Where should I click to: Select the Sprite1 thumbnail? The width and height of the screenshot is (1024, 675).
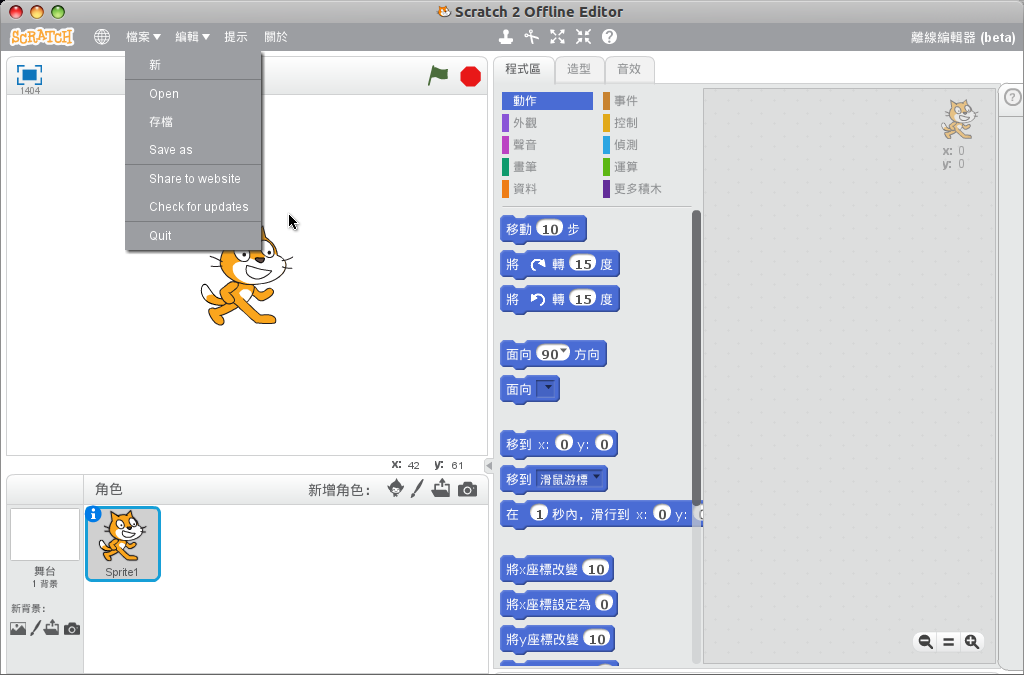pyautogui.click(x=123, y=544)
